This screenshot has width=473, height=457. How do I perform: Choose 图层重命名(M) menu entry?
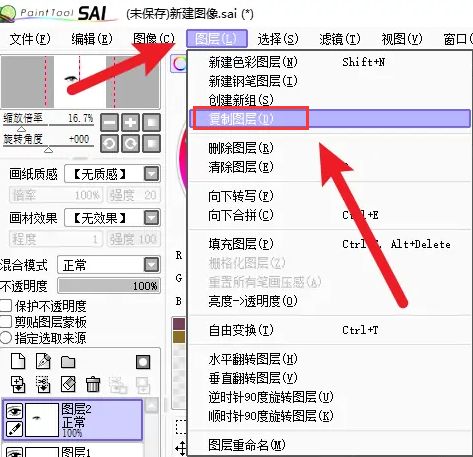coord(330,445)
